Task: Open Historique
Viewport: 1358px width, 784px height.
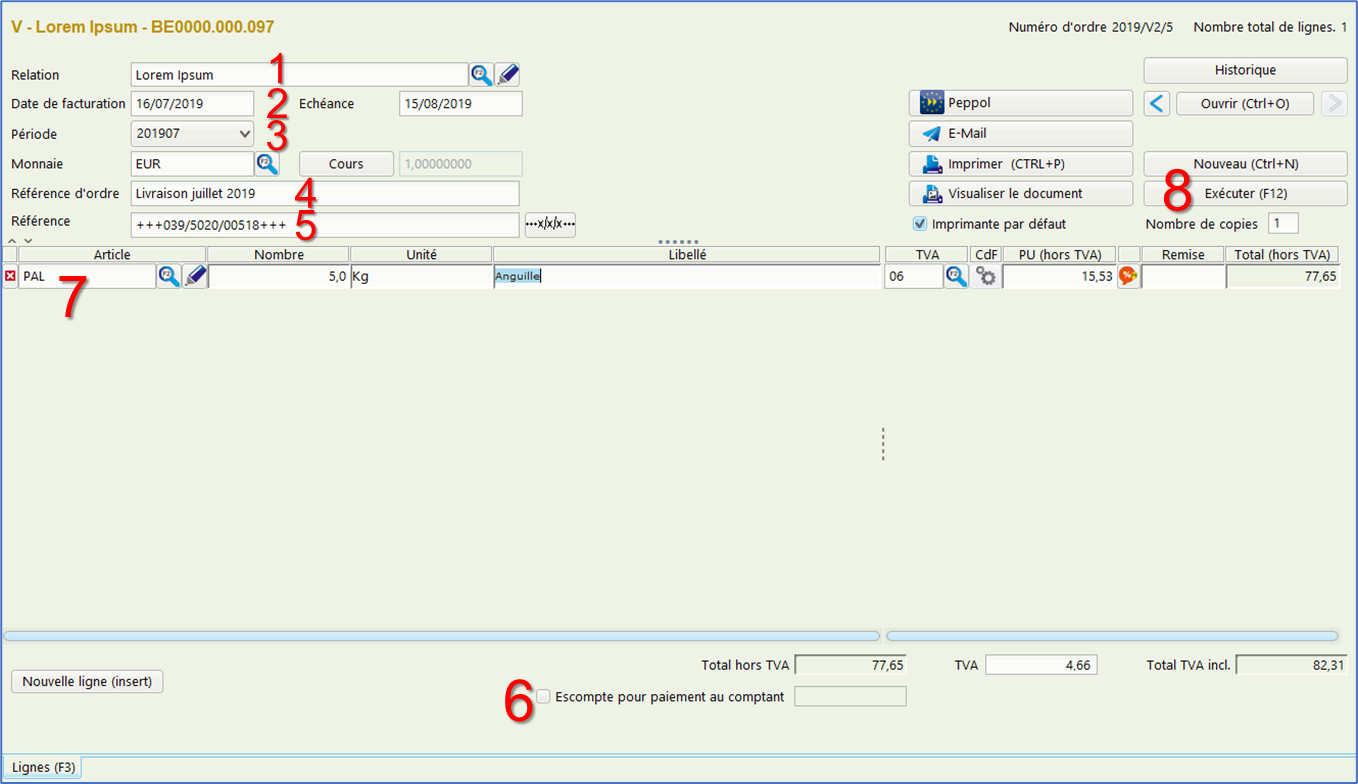Action: click(1245, 70)
